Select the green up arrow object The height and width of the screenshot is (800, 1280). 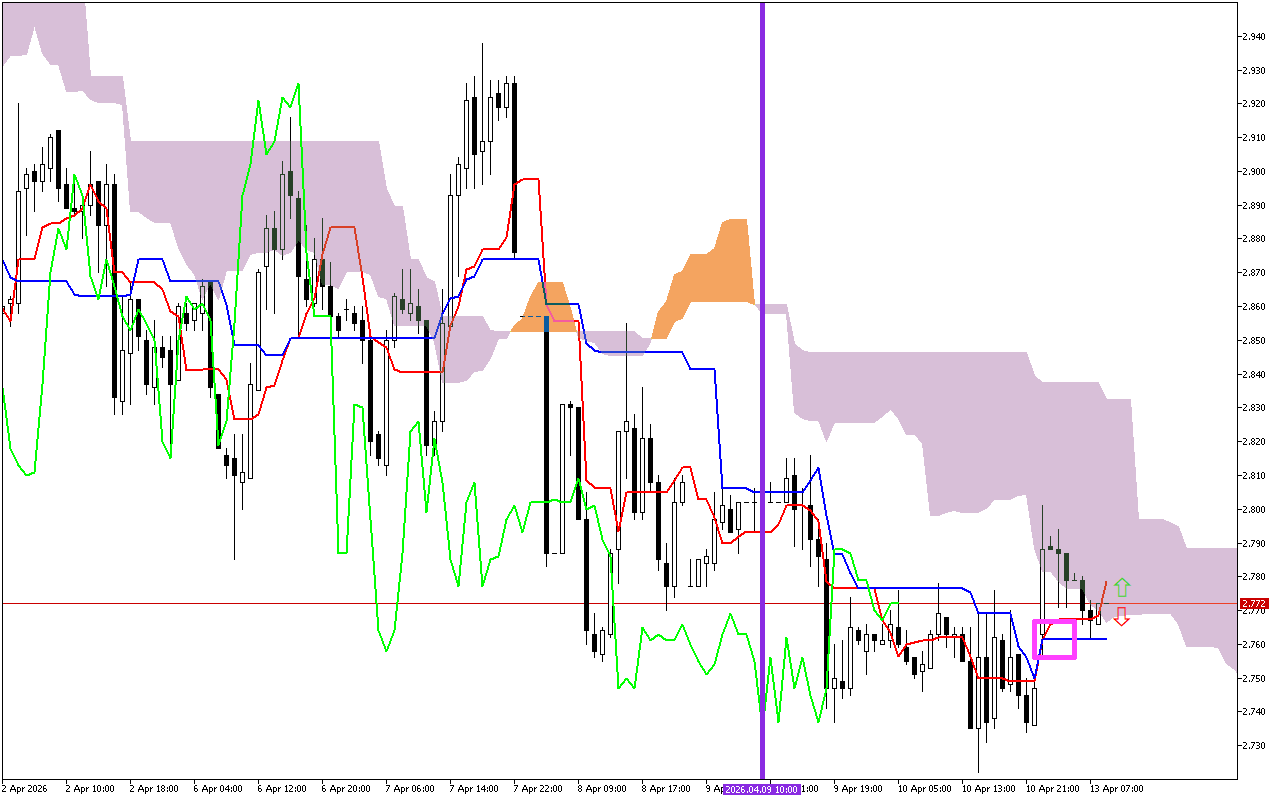(1122, 585)
